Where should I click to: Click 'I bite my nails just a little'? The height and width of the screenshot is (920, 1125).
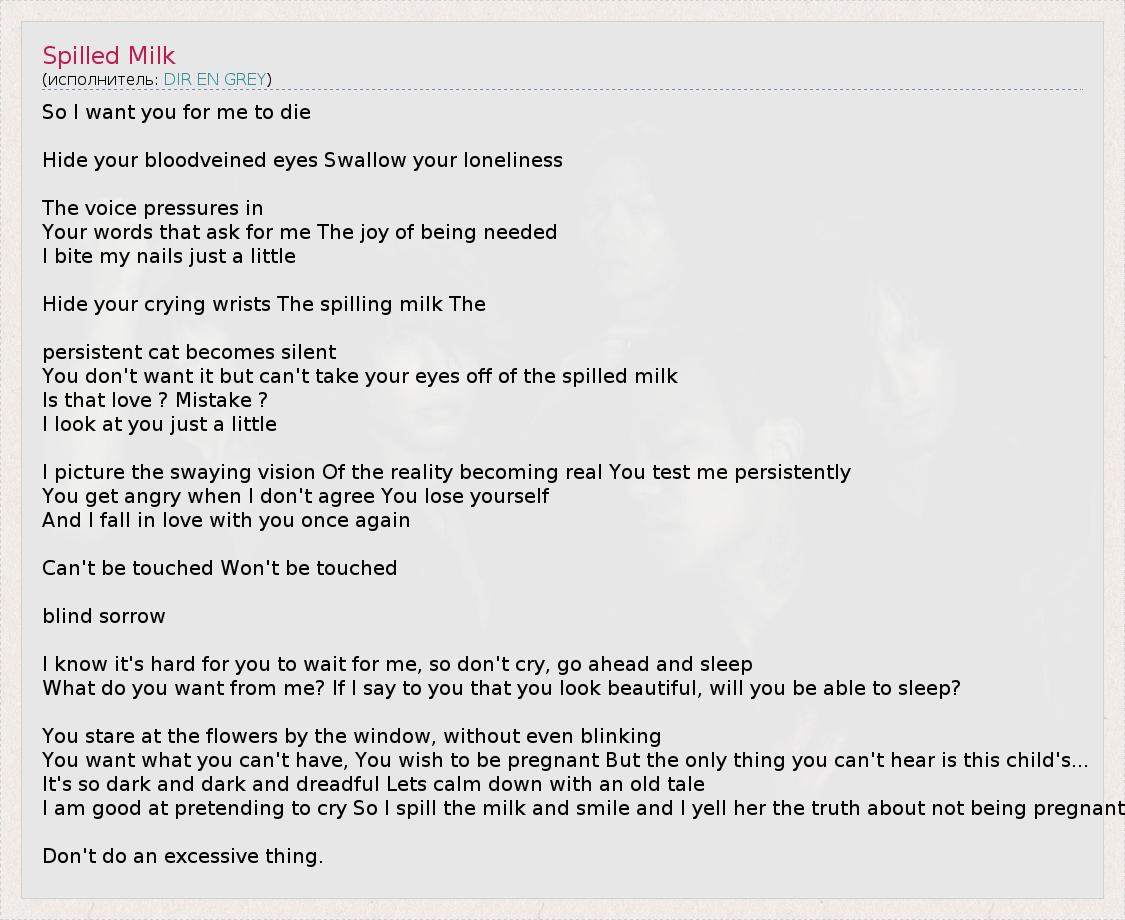point(169,256)
